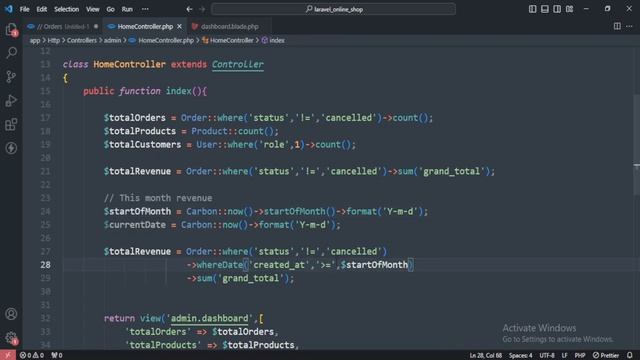Viewport: 640px width, 360px height.
Task: Open the Run menu
Action: tap(127, 9)
